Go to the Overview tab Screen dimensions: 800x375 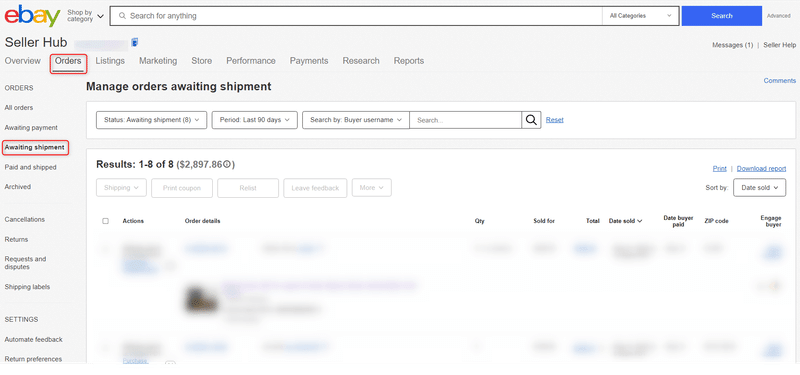(22, 61)
